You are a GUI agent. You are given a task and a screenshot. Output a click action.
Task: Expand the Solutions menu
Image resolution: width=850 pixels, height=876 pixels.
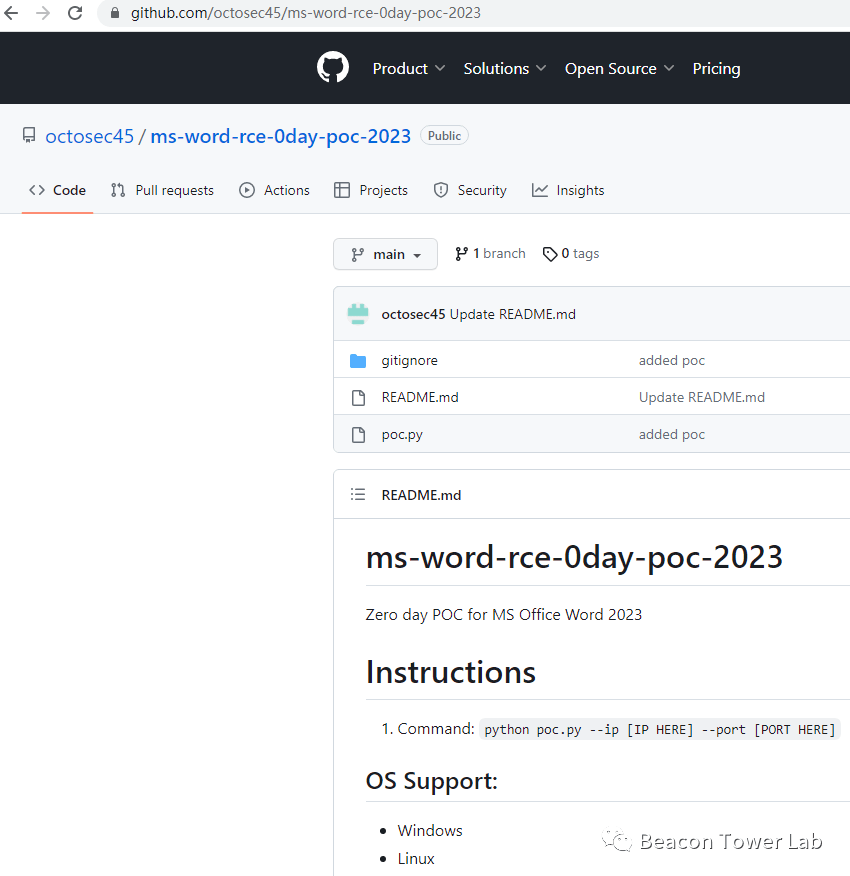505,68
